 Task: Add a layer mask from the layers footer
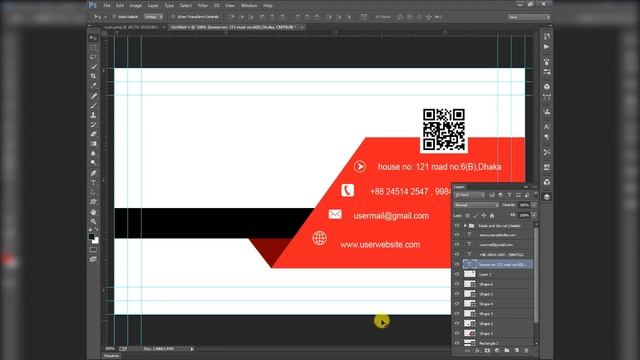tap(487, 351)
